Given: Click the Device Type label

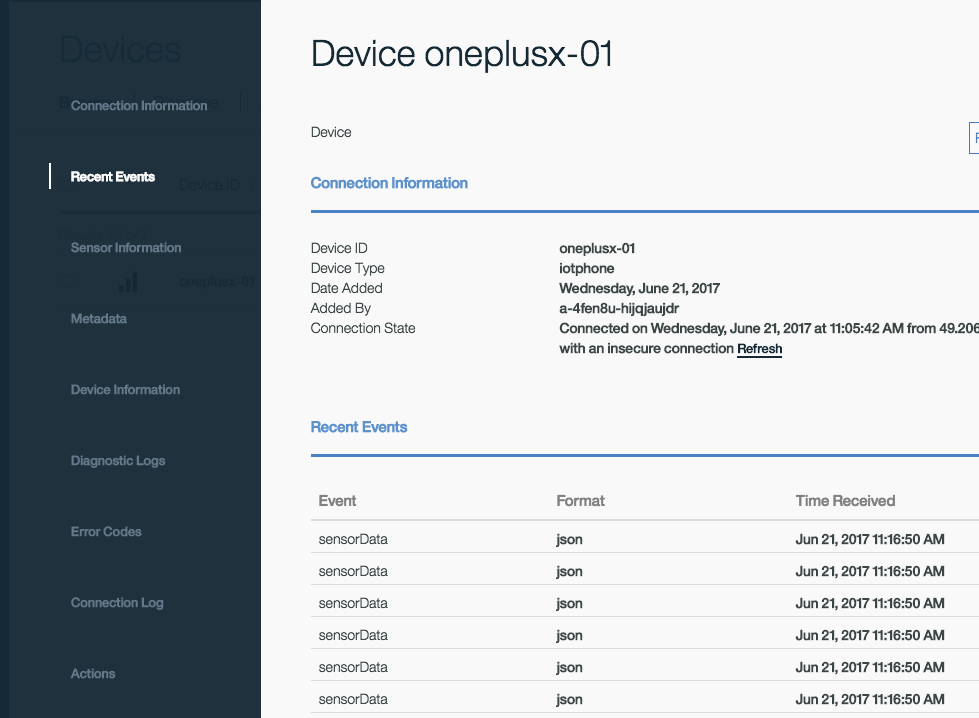Looking at the screenshot, I should 347,268.
